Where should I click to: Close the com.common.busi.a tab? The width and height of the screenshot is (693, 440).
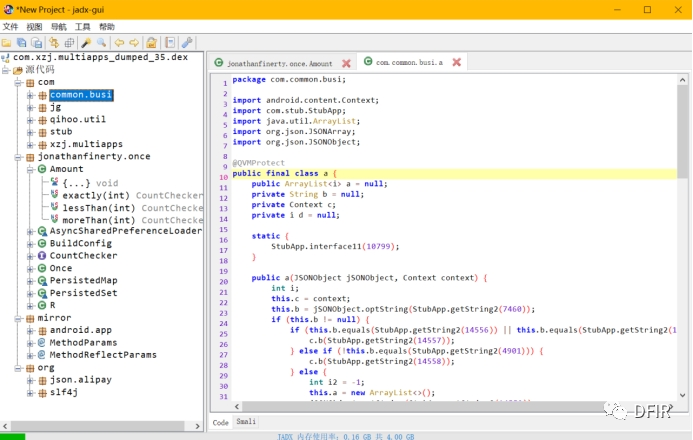(x=457, y=62)
